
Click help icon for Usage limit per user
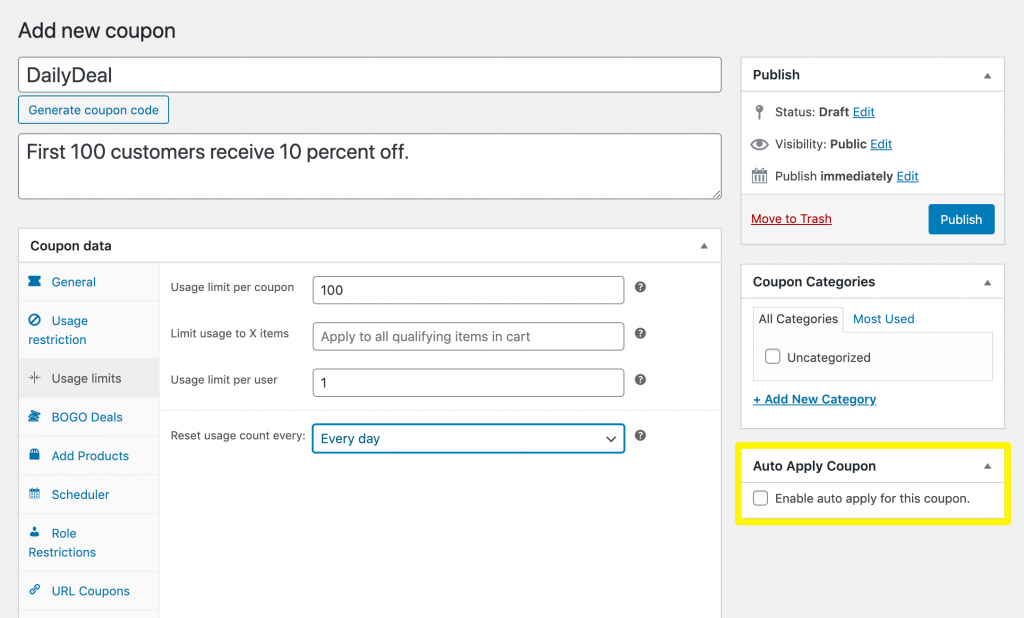click(x=641, y=380)
